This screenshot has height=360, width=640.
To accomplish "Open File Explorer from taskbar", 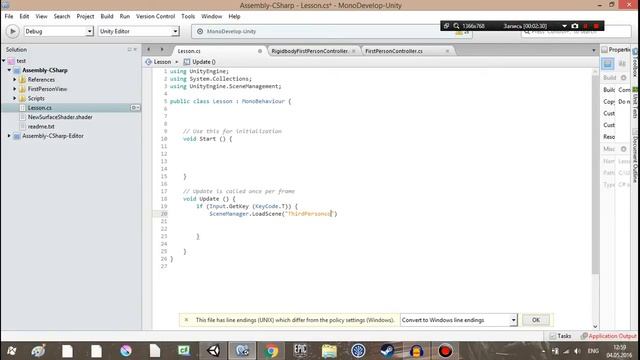I will pyautogui.click(x=329, y=351).
